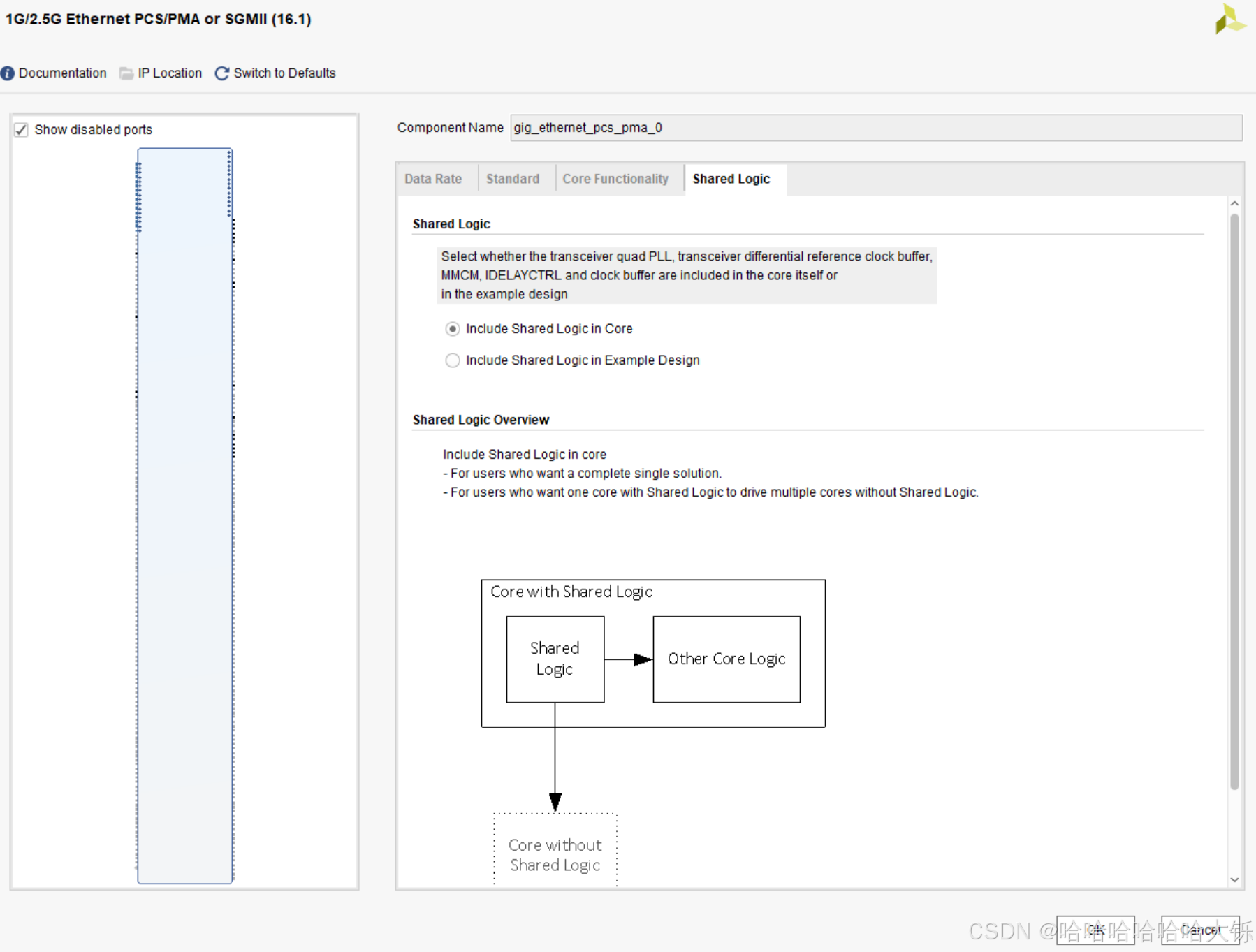Click the IP symbol block preview
Viewport: 1256px width, 952px height.
185,515
